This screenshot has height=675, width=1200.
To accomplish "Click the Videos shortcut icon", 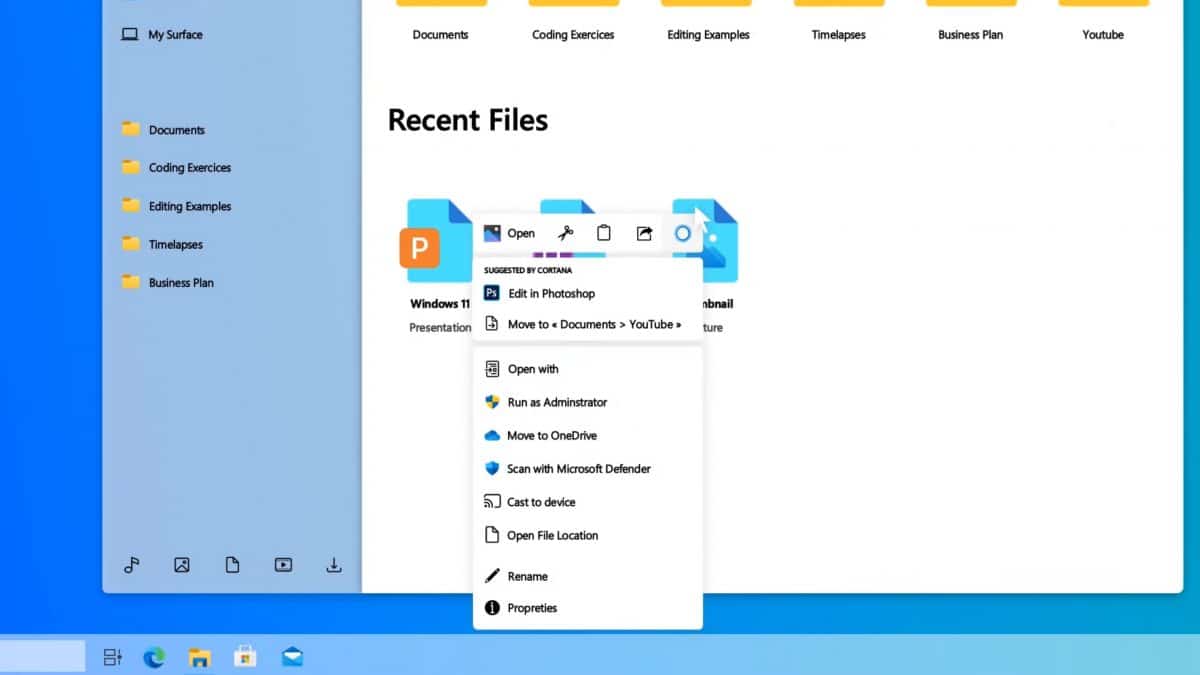I will tap(283, 565).
